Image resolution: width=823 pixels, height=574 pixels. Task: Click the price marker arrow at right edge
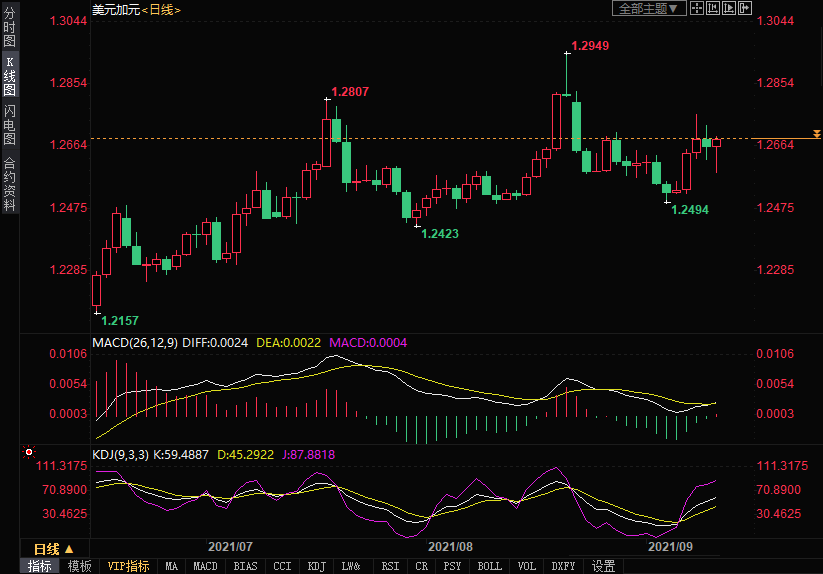[816, 134]
